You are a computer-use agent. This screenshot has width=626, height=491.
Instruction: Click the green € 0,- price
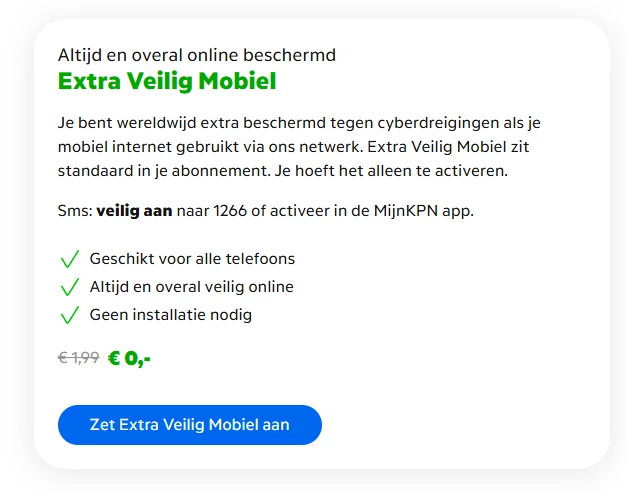129,357
